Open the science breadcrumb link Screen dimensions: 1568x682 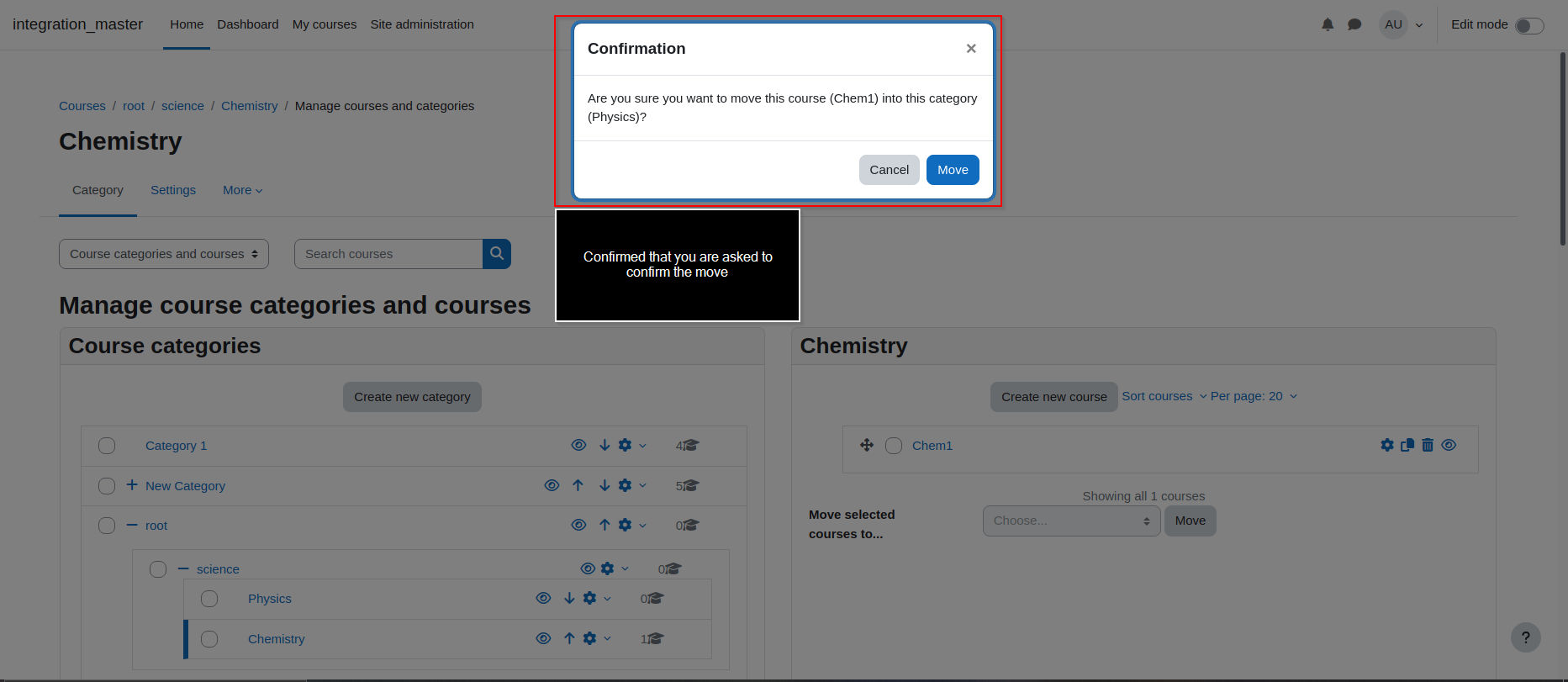click(x=182, y=106)
